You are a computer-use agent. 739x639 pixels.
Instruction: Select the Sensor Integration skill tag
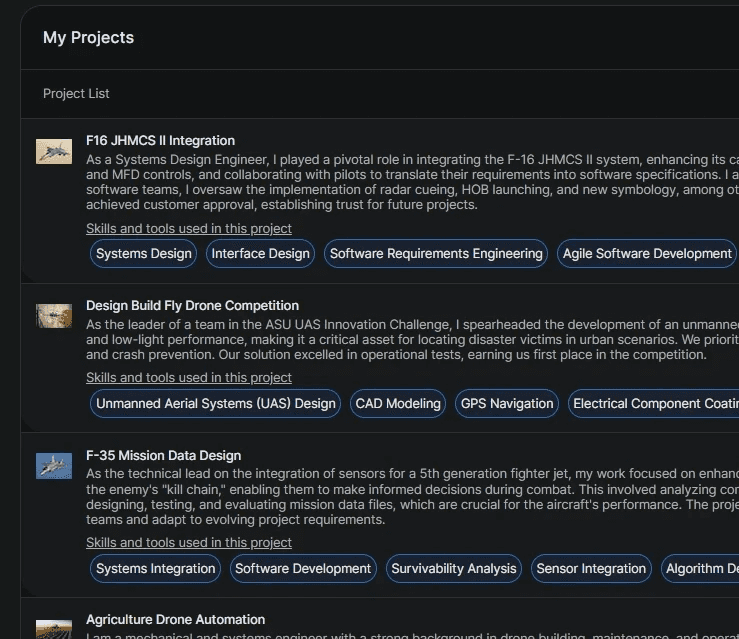coord(591,568)
